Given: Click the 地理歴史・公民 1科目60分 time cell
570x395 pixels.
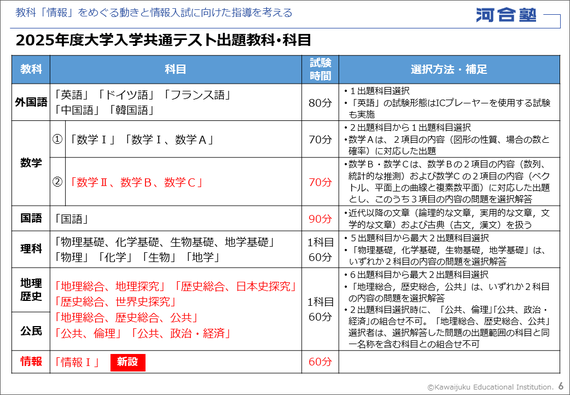Looking at the screenshot, I should 320,309.
